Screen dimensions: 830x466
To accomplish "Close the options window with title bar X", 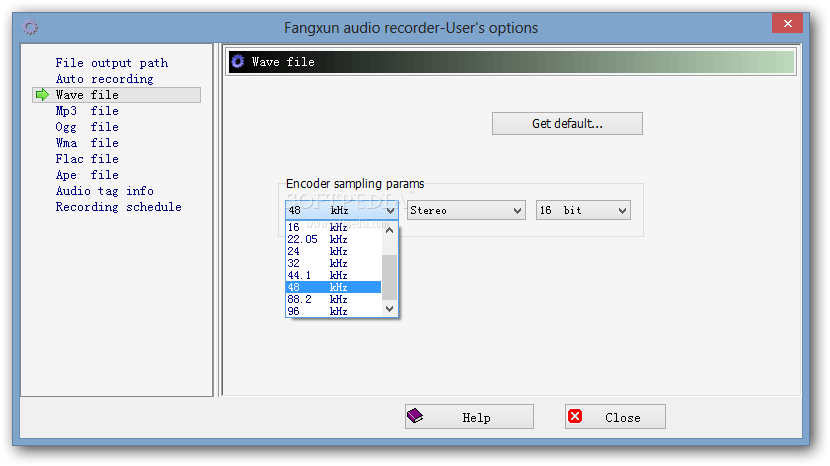I will [x=788, y=23].
